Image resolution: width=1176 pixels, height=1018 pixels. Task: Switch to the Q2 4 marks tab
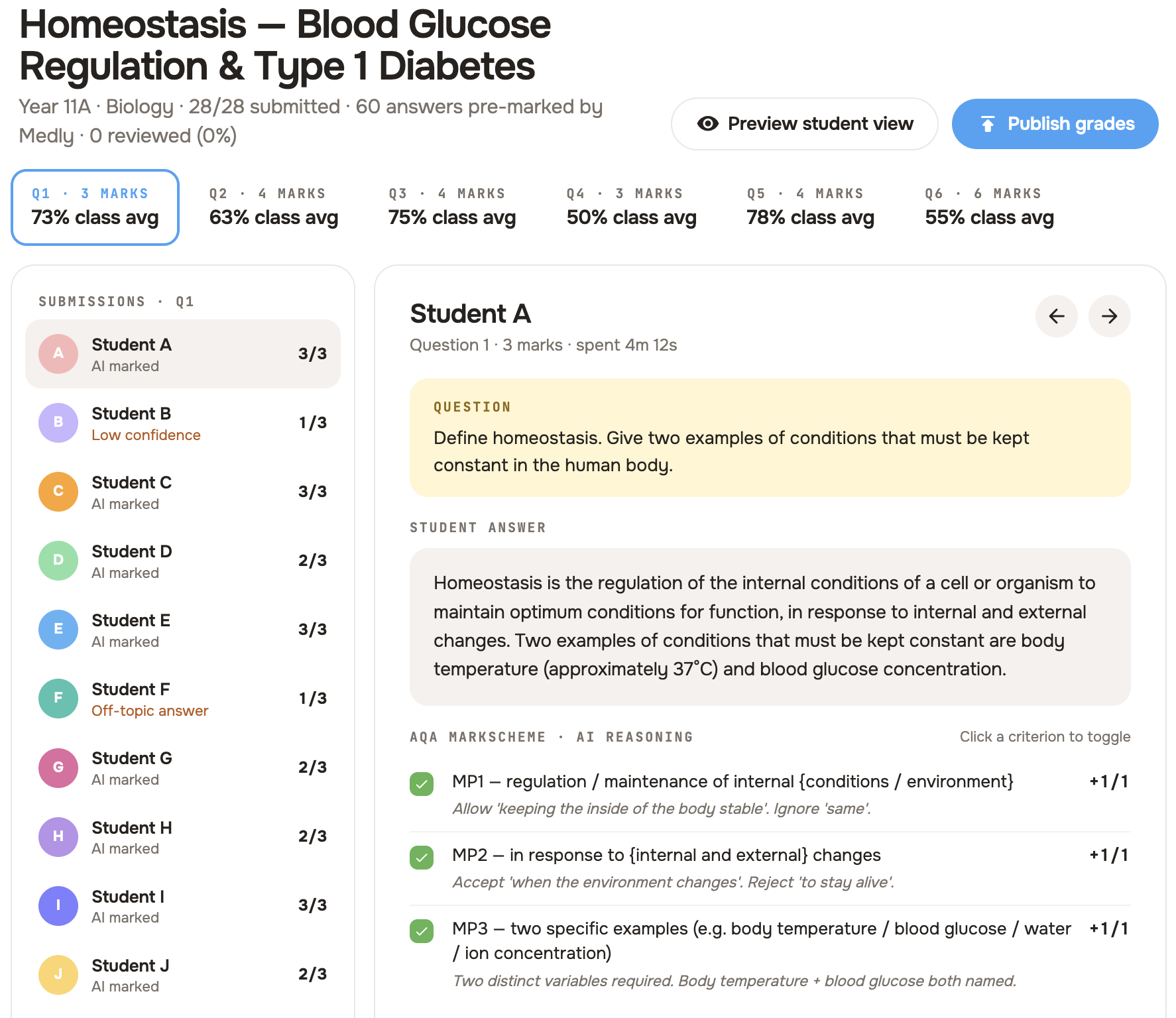pyautogui.click(x=273, y=207)
